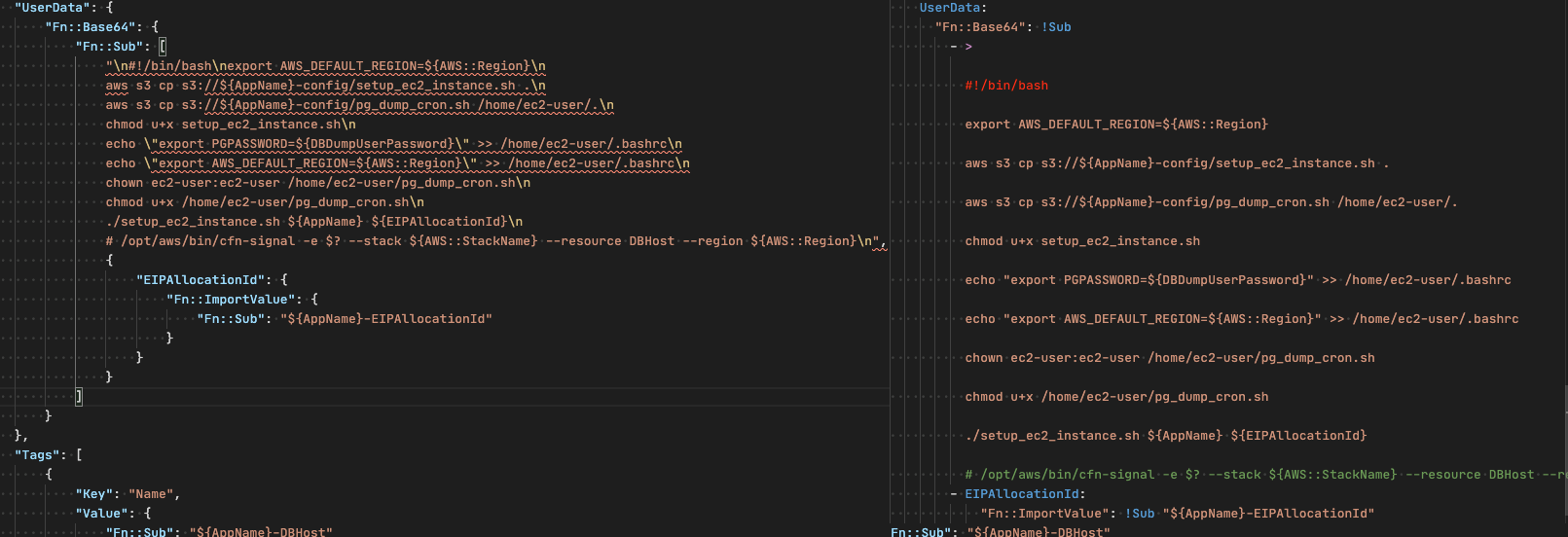The width and height of the screenshot is (1568, 537).
Task: Click the PGPASSWORD echo line in left pane
Action: coord(394,144)
